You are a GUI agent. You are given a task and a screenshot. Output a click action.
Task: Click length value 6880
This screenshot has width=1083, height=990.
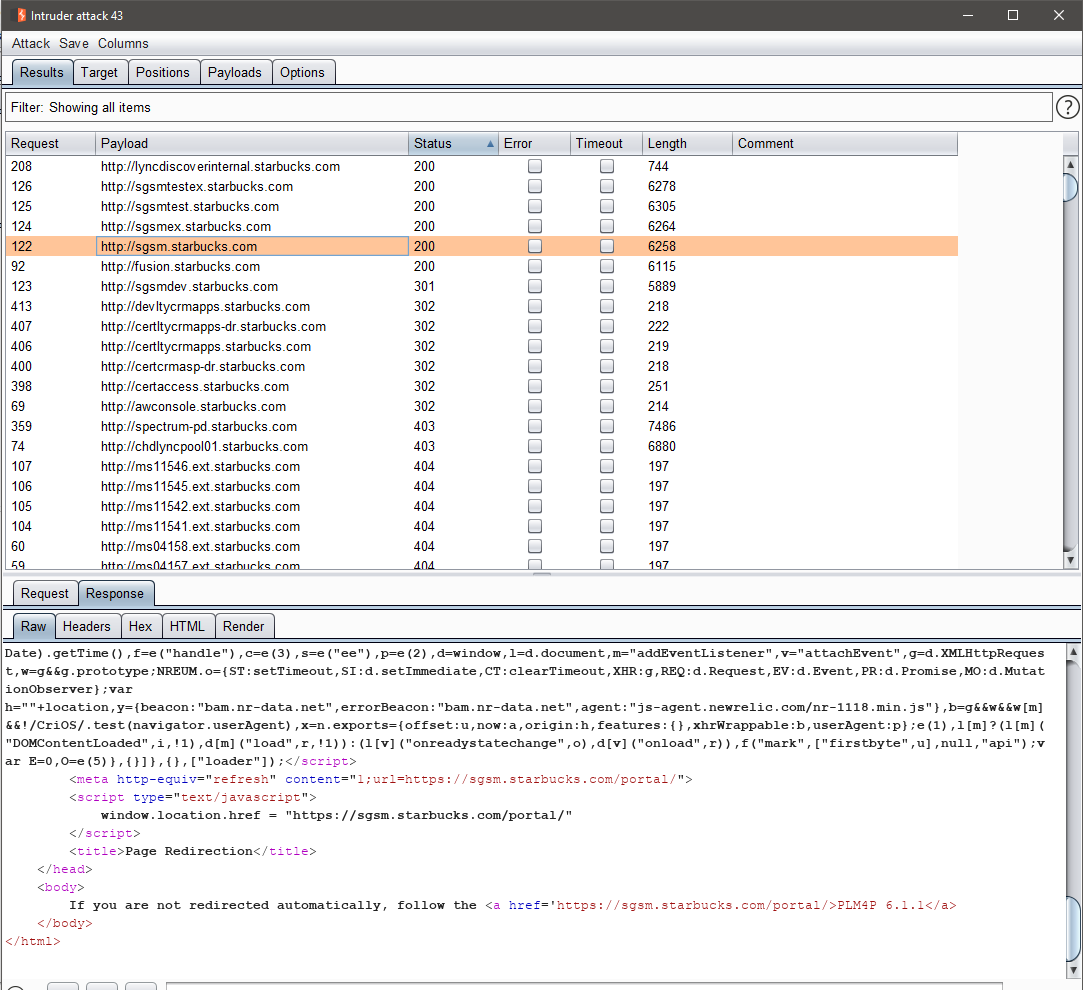click(662, 447)
